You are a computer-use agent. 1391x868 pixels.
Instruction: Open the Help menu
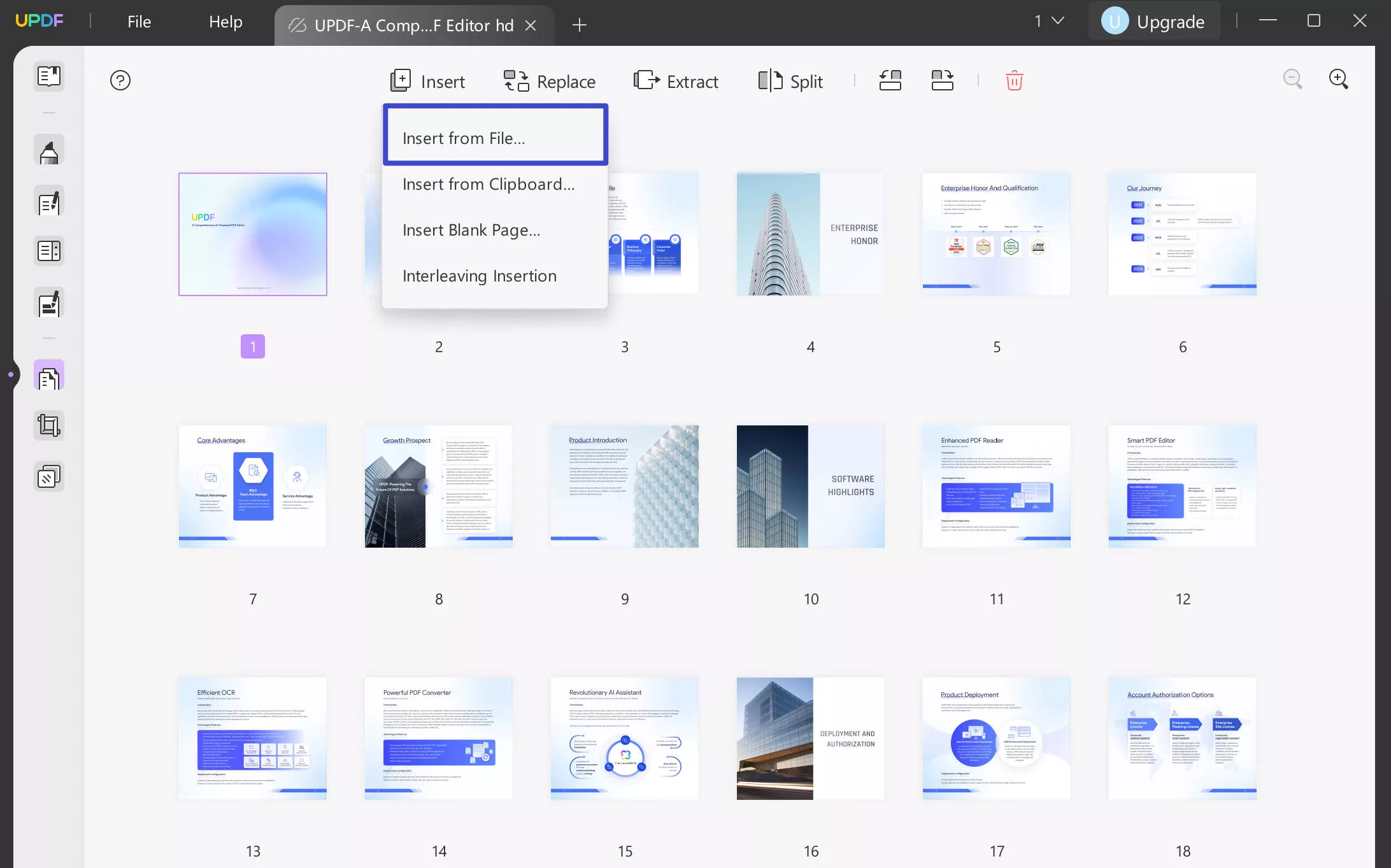point(225,22)
